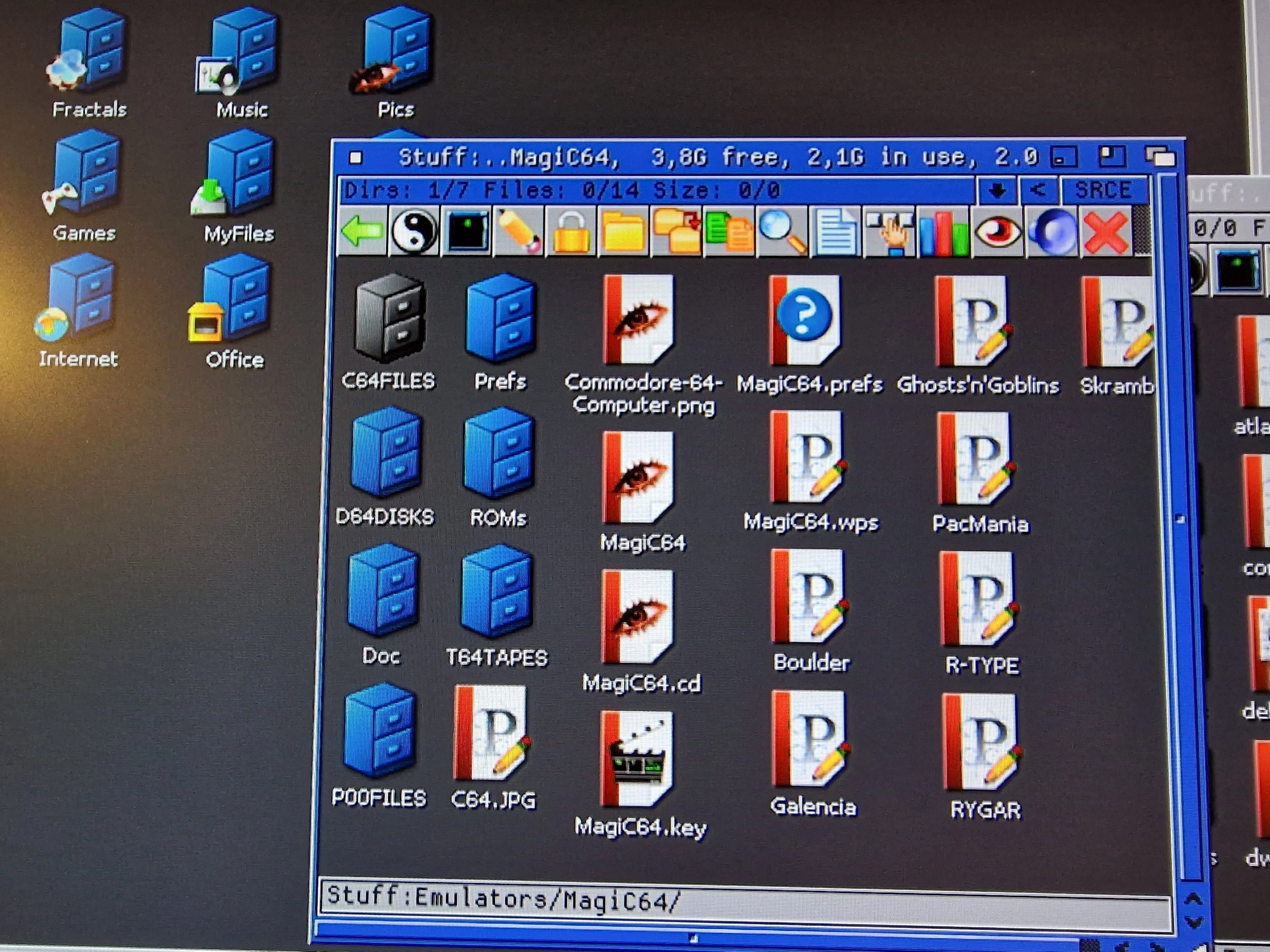Click the copy documents toolbar icon

click(728, 231)
